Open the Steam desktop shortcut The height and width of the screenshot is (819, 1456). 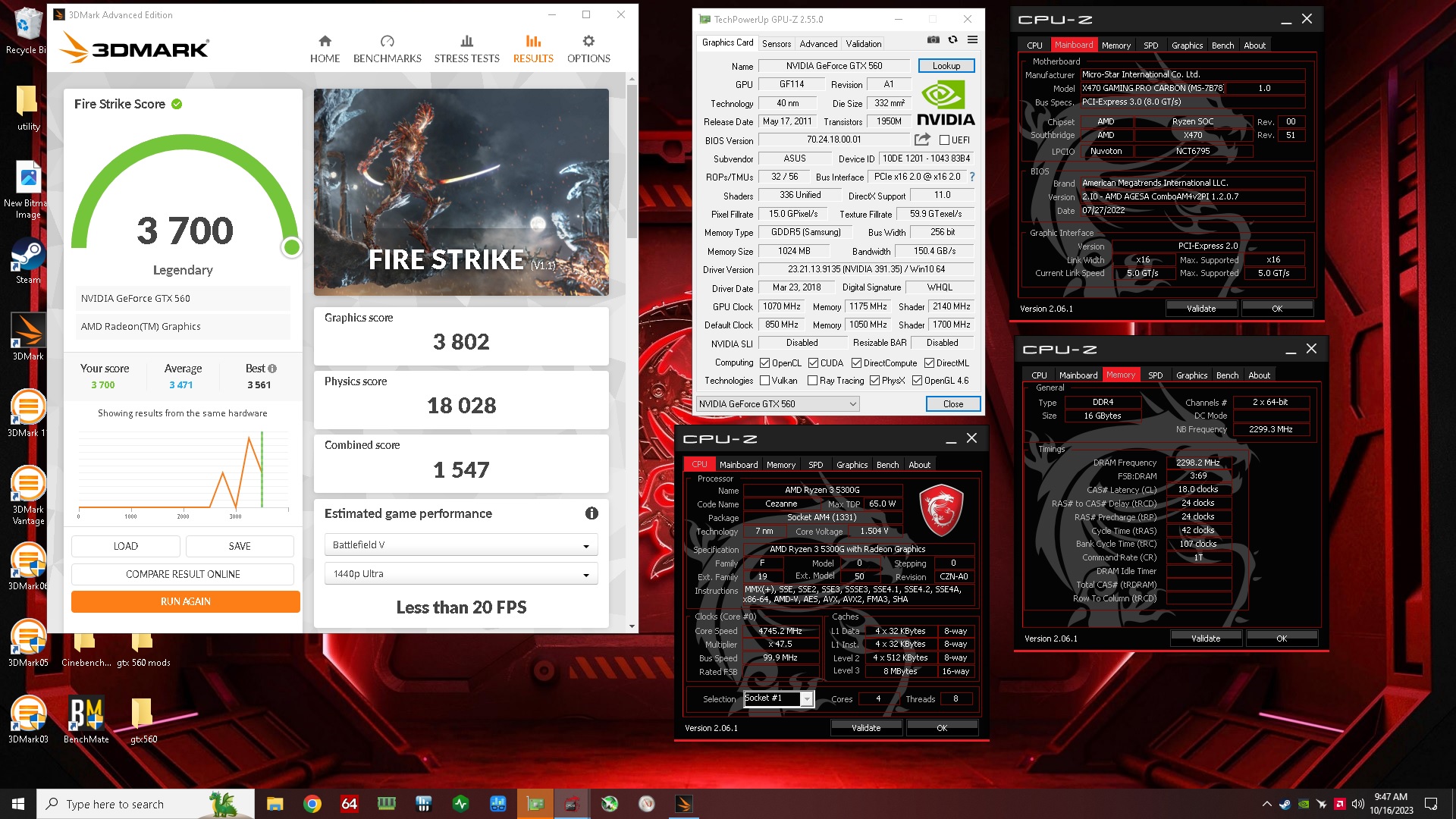click(x=28, y=262)
